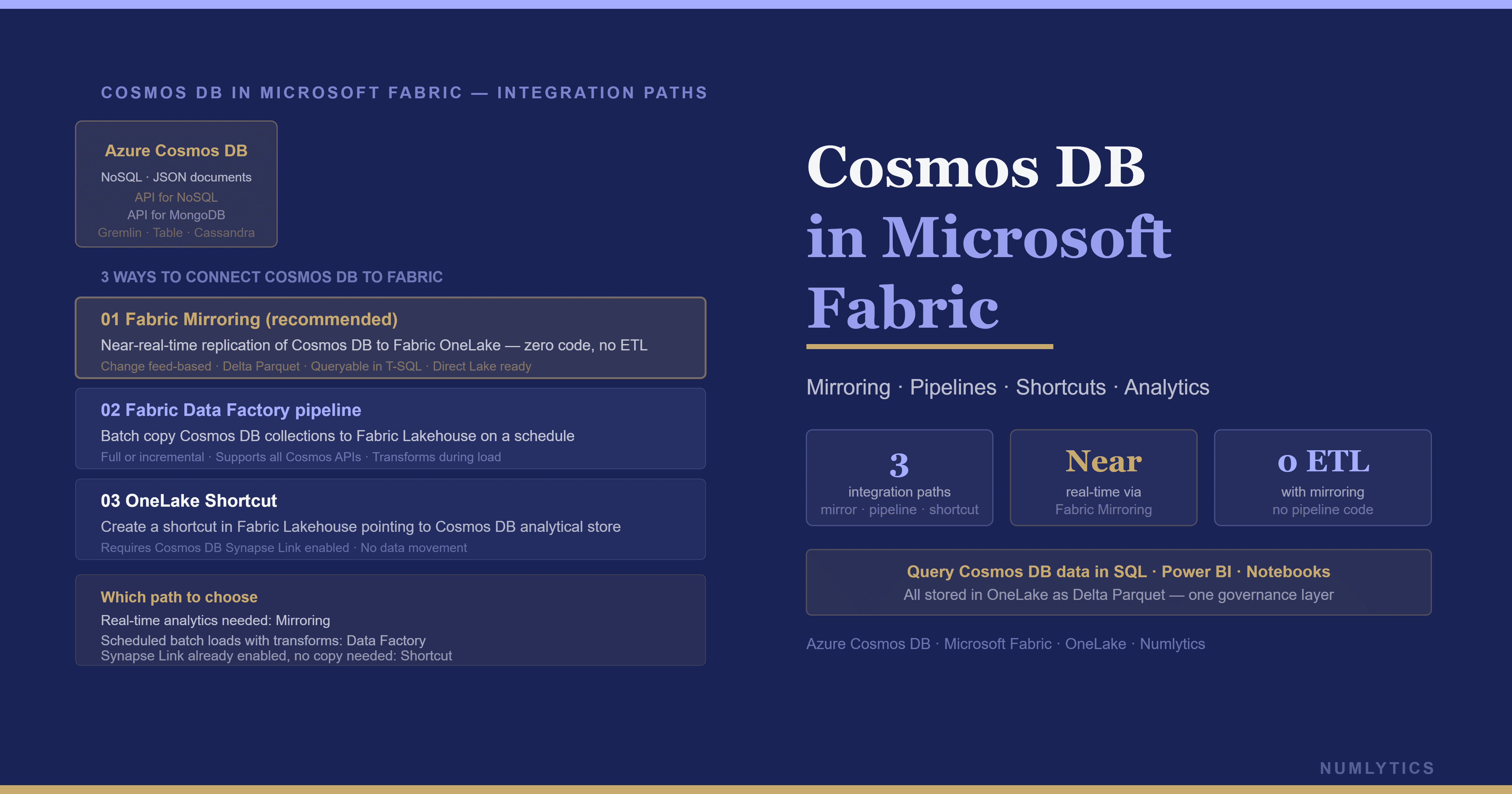Click the 'API for MongoDB' text
1512x794 pixels.
176,215
